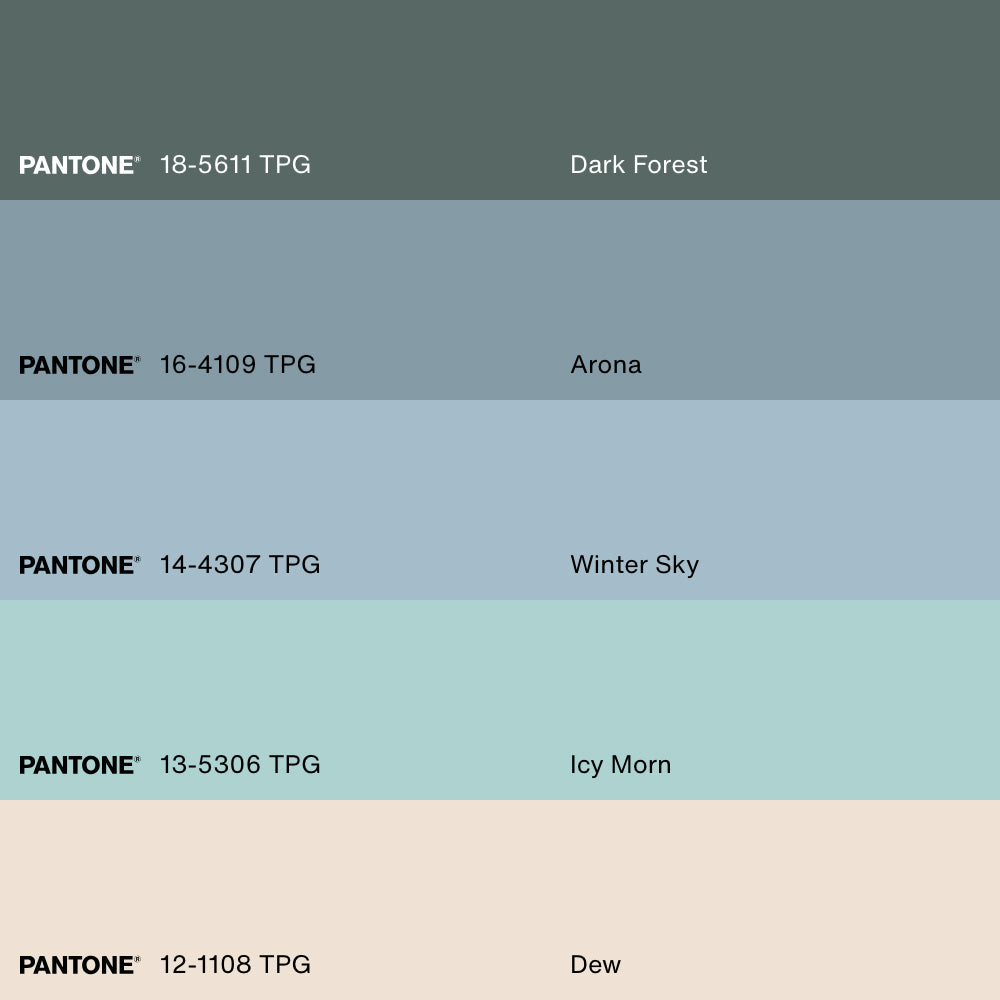Viewport: 1000px width, 1000px height.
Task: Click the white Pantone logo on Dark Forest
Action: (79, 165)
